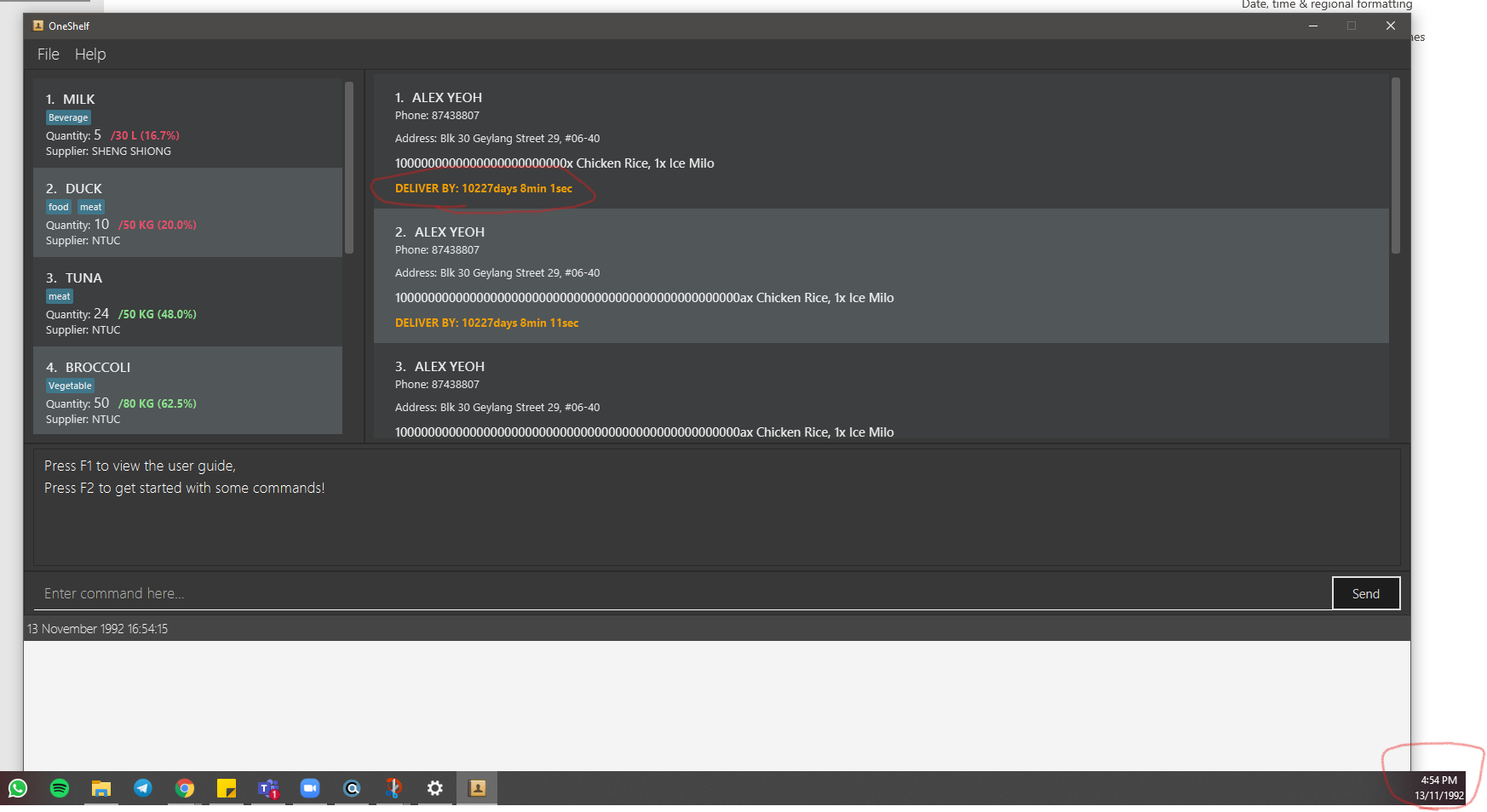Viewport: 1487px width, 812px height.
Task: Open Spotify from the taskbar
Action: [60, 788]
